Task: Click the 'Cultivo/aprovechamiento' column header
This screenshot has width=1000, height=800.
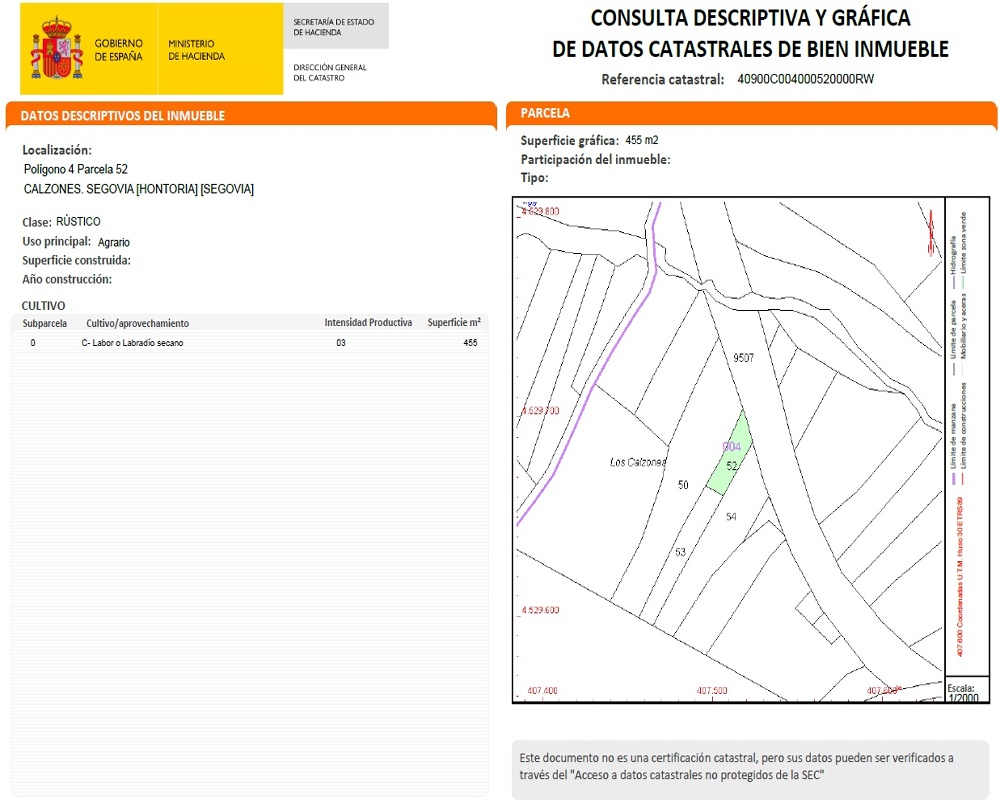Action: point(138,323)
